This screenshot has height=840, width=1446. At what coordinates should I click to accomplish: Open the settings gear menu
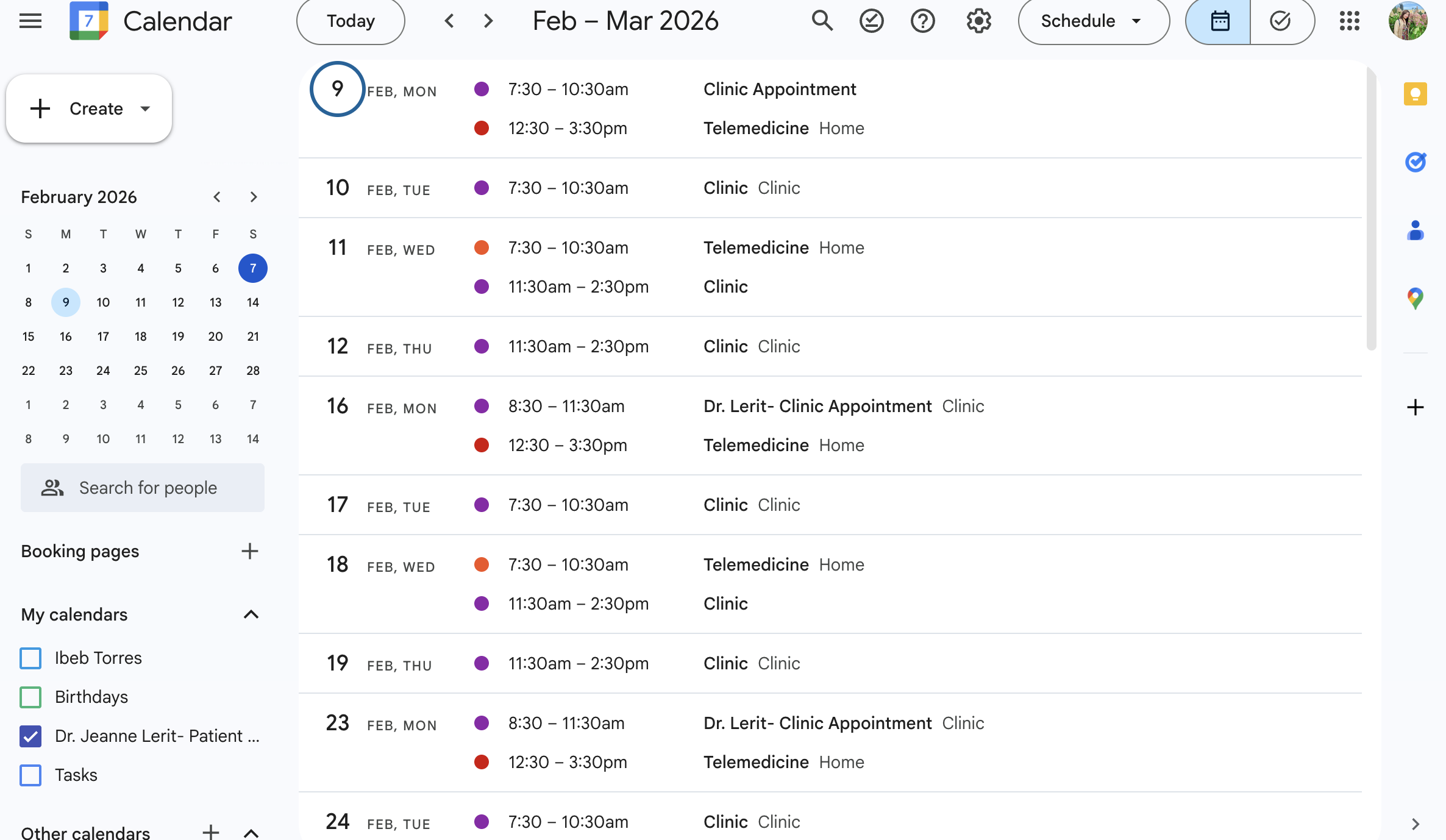point(978,21)
